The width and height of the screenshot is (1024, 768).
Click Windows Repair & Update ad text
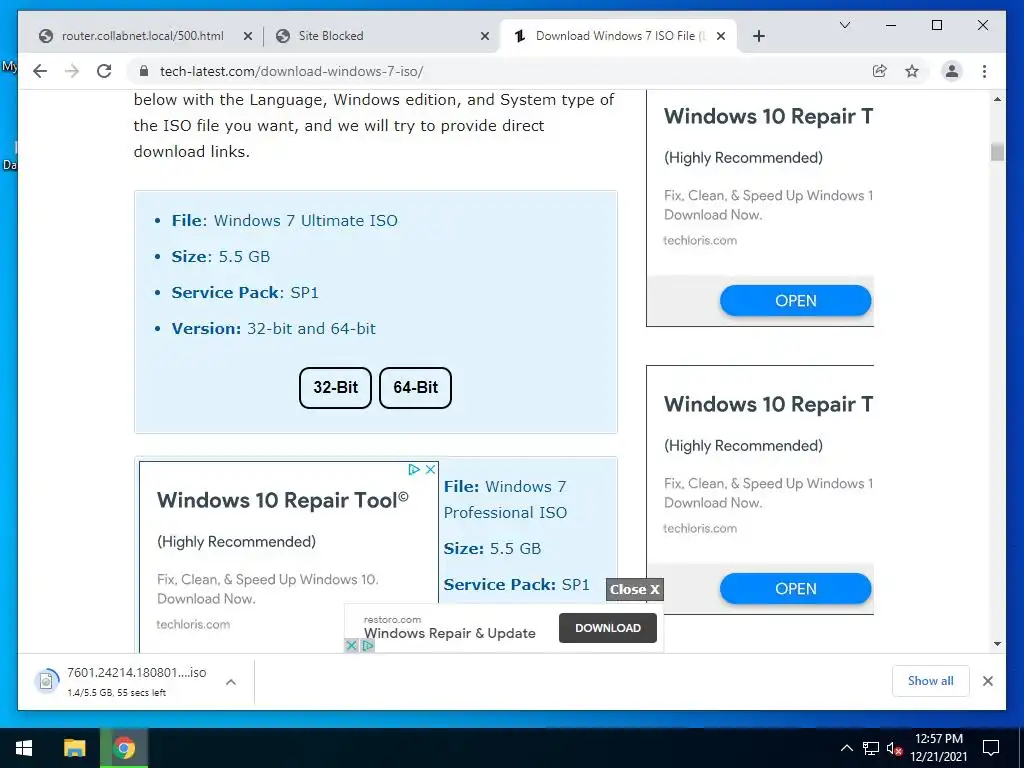(x=449, y=633)
